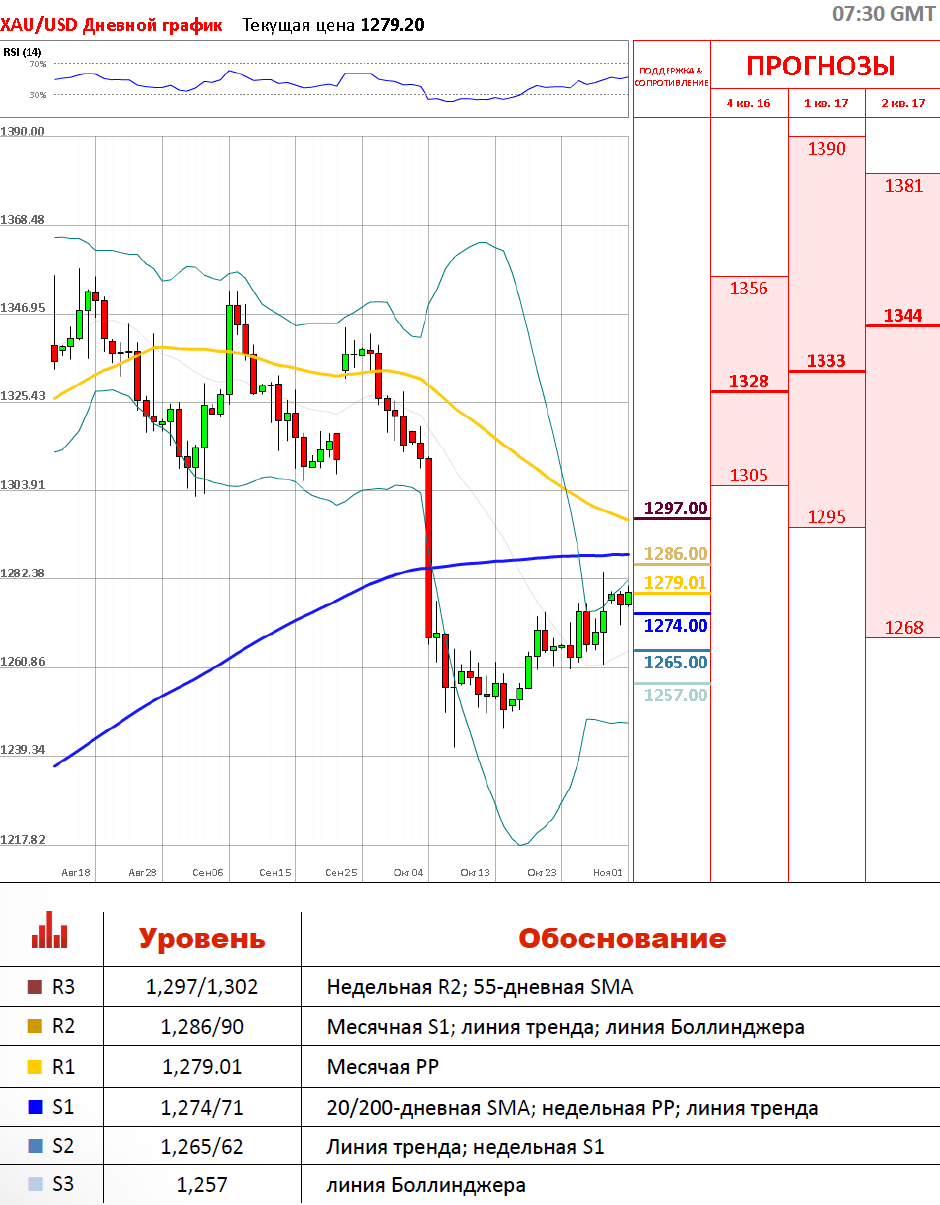The width and height of the screenshot is (940, 1205).
Task: Click the 1390 forecast maximum value
Action: (826, 149)
